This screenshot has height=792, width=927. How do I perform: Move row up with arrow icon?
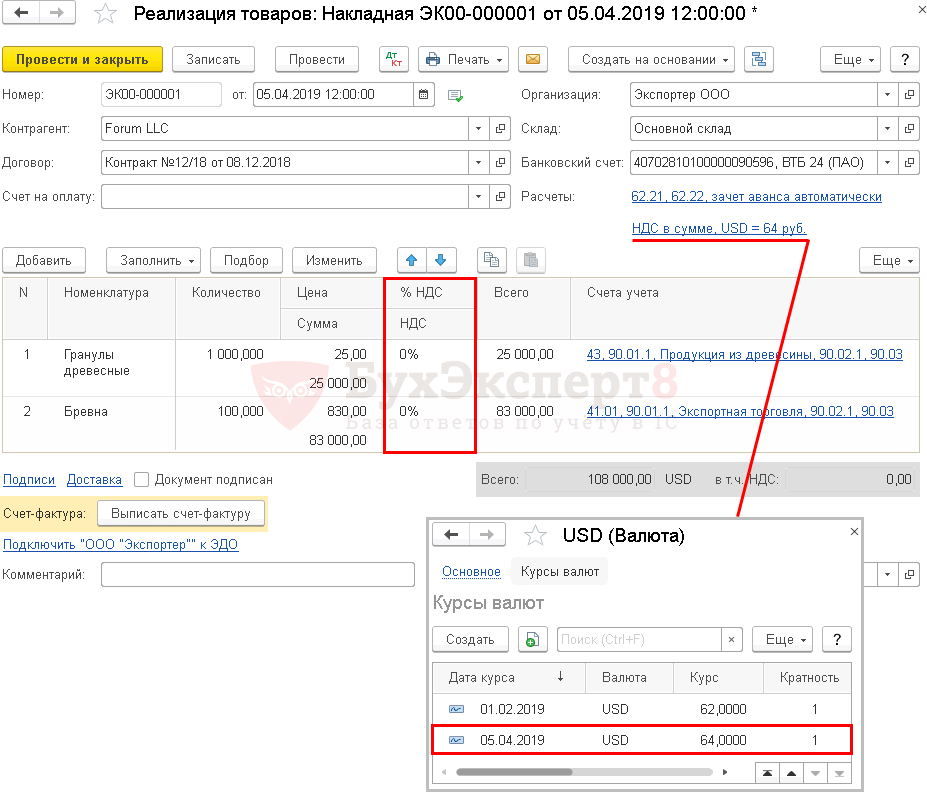coord(411,260)
